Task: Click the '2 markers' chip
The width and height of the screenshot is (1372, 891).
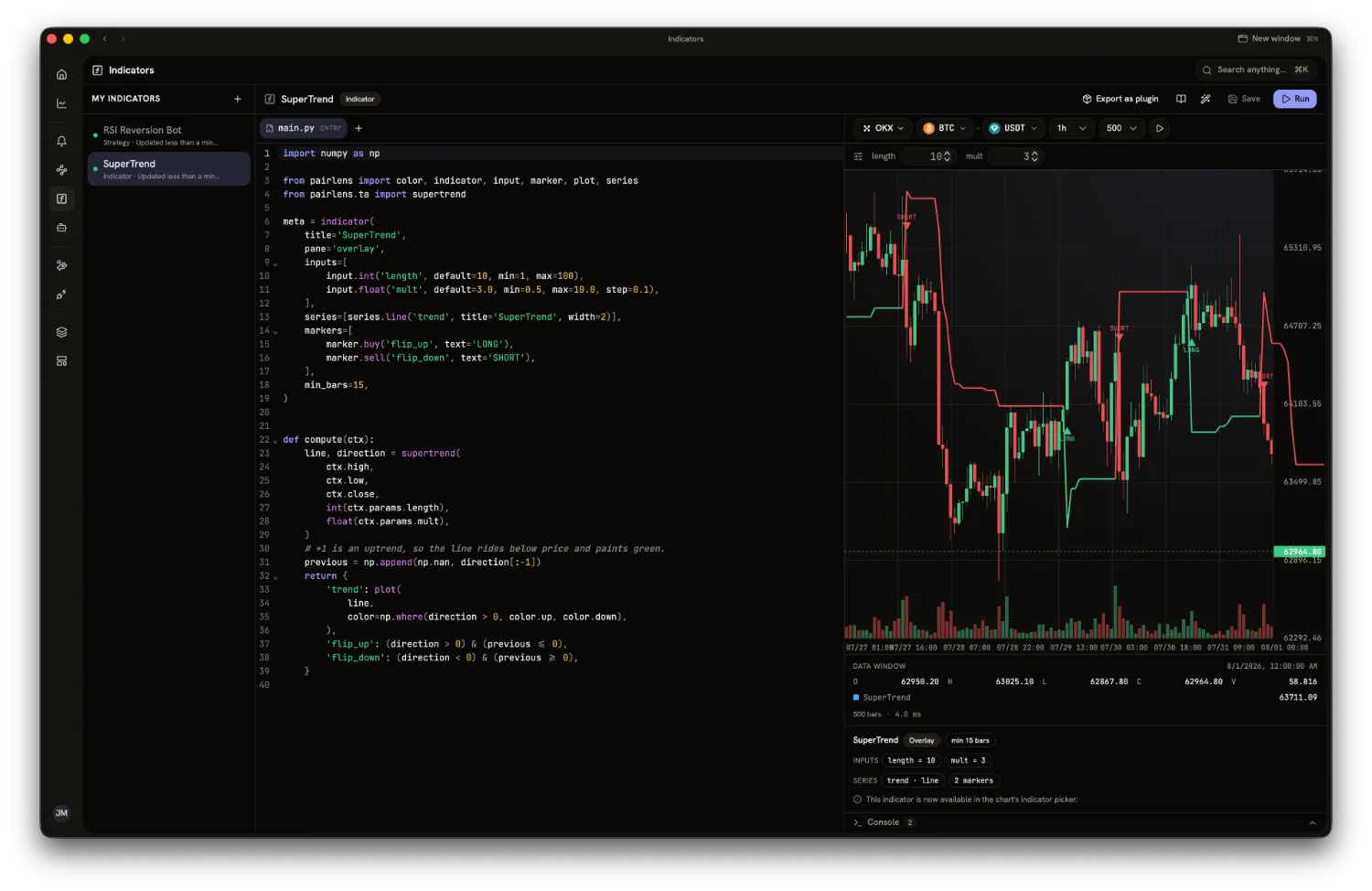Action: click(974, 781)
